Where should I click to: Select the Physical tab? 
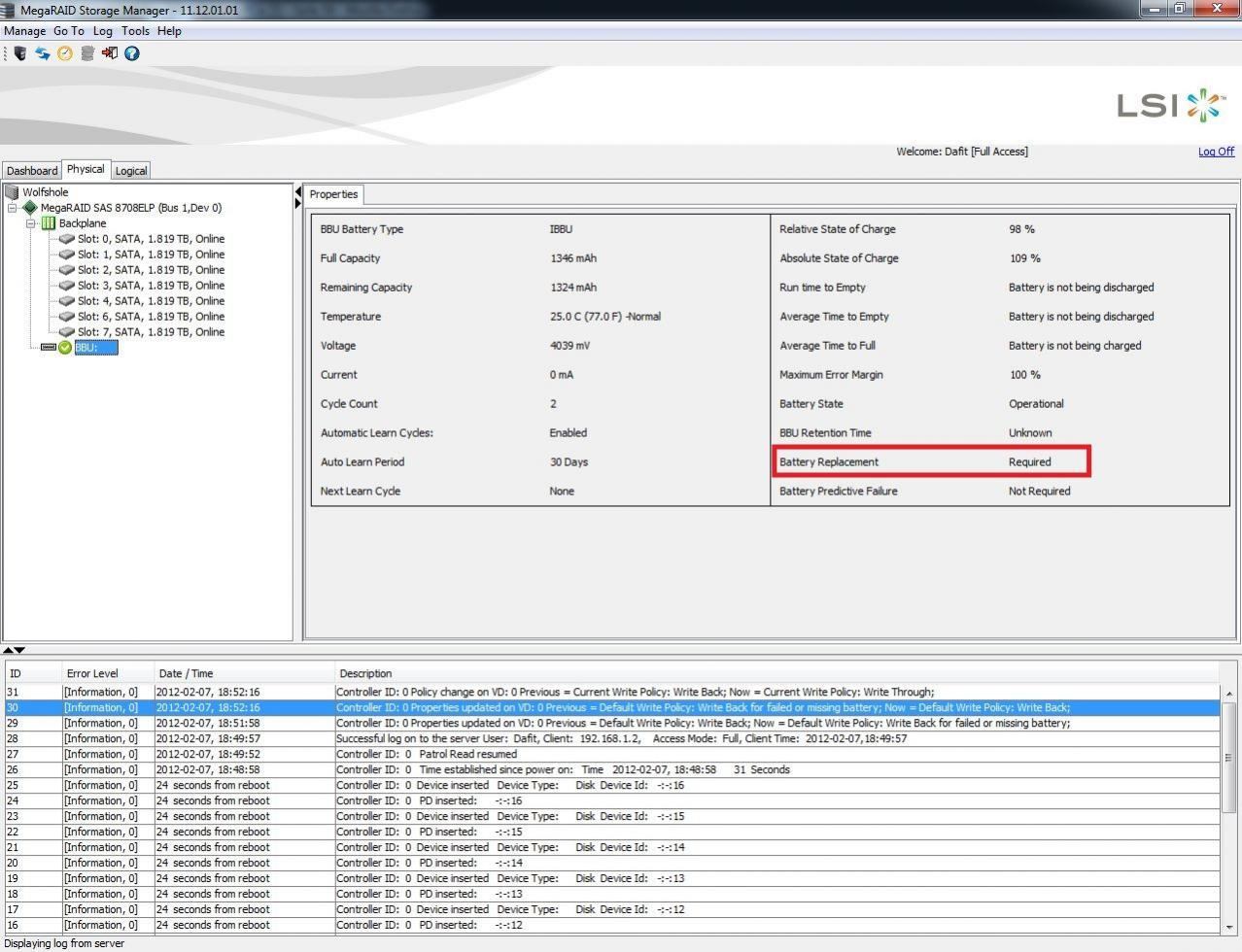pos(86,169)
